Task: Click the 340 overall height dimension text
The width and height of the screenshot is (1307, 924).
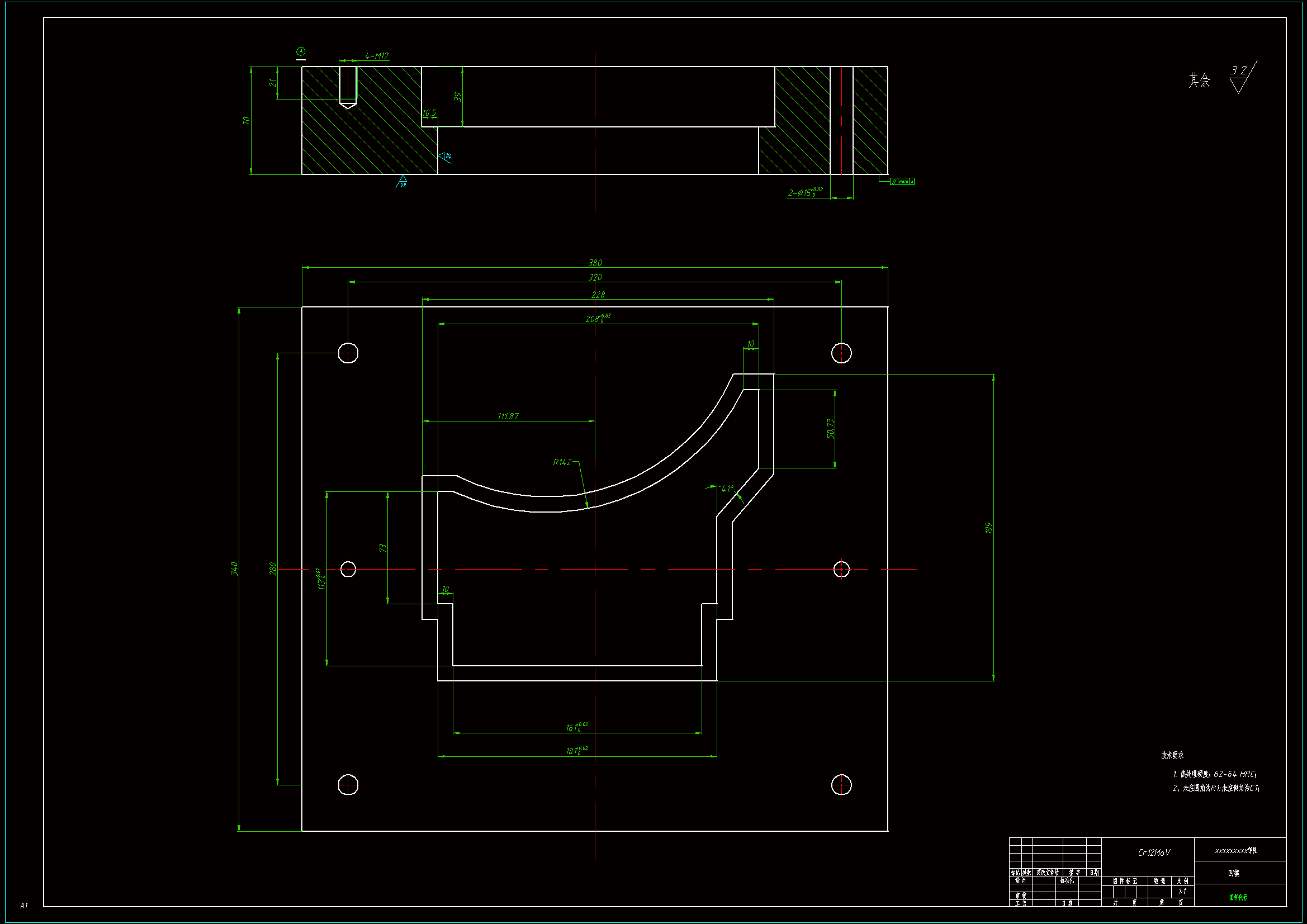Action: tap(234, 568)
